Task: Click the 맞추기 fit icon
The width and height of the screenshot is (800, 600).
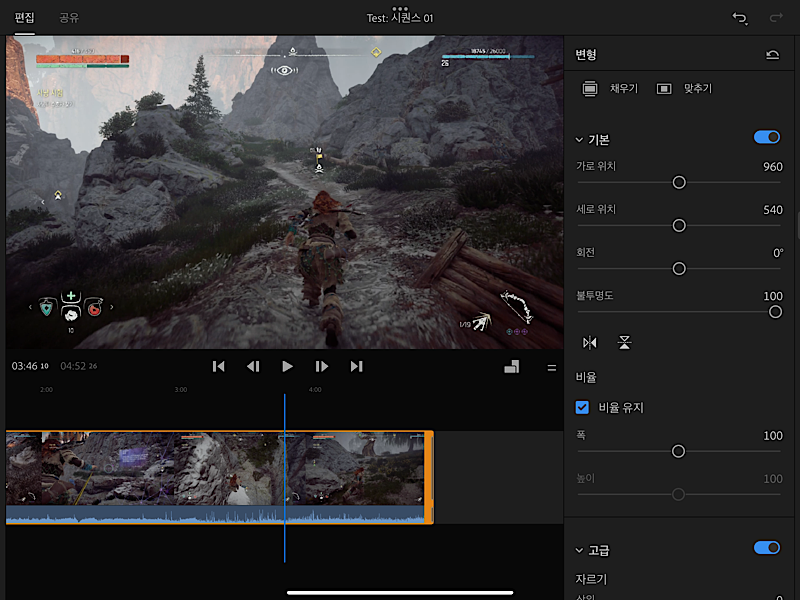Action: click(x=664, y=89)
